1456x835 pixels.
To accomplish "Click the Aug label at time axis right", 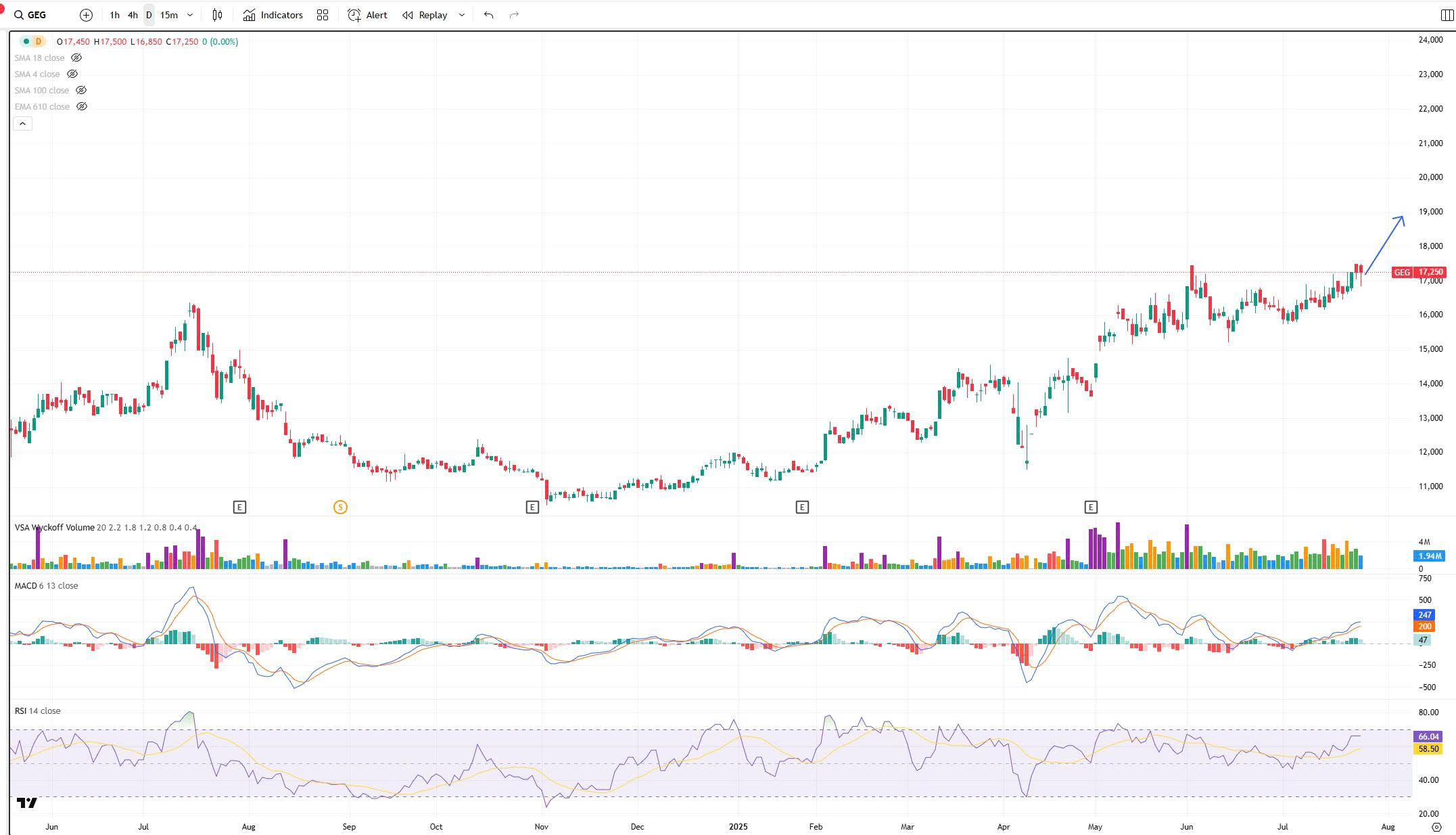I will tap(1388, 827).
